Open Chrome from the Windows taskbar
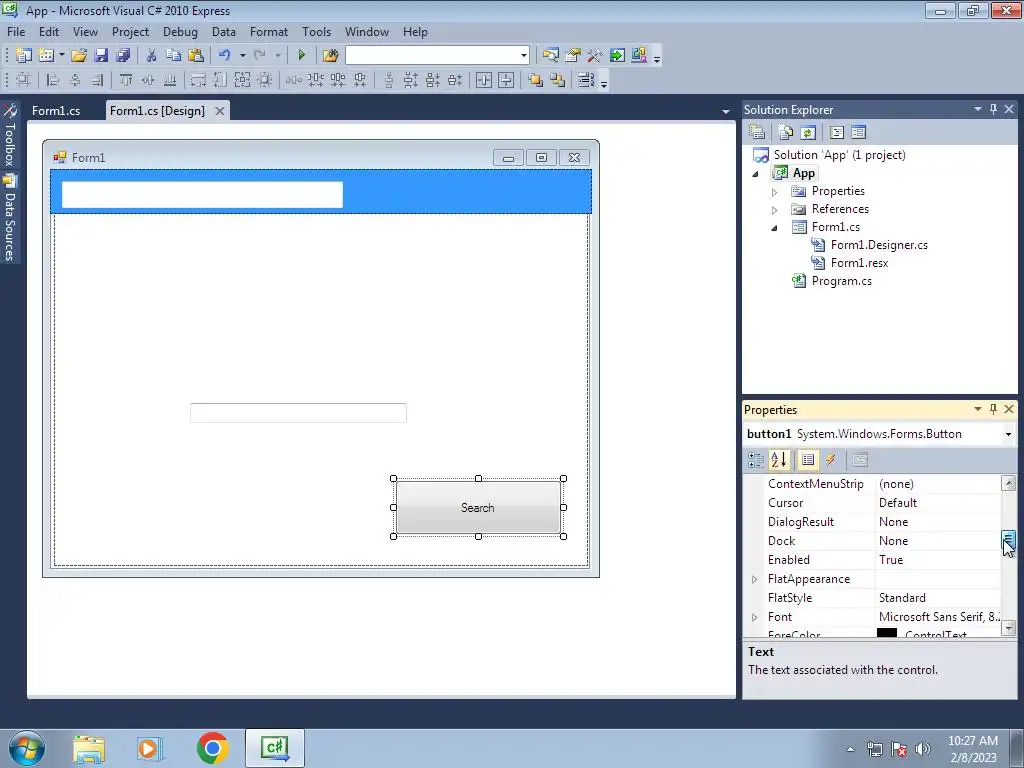This screenshot has height=768, width=1024. tap(212, 748)
